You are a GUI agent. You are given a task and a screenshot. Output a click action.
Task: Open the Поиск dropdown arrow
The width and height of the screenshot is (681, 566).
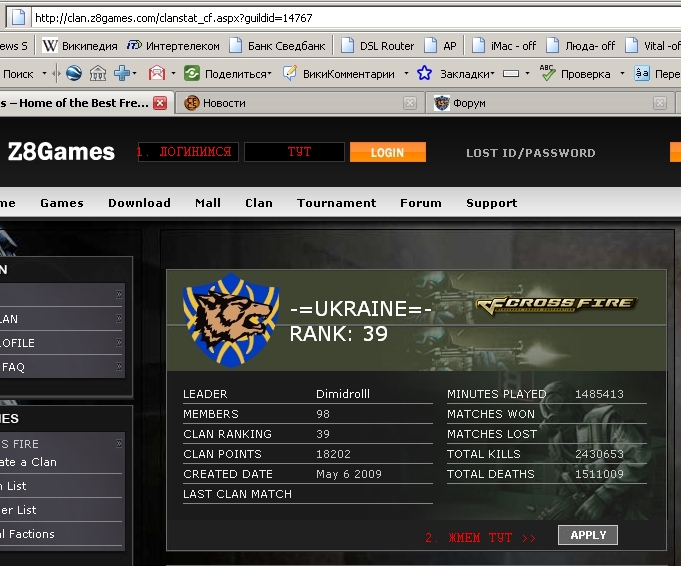point(44,74)
